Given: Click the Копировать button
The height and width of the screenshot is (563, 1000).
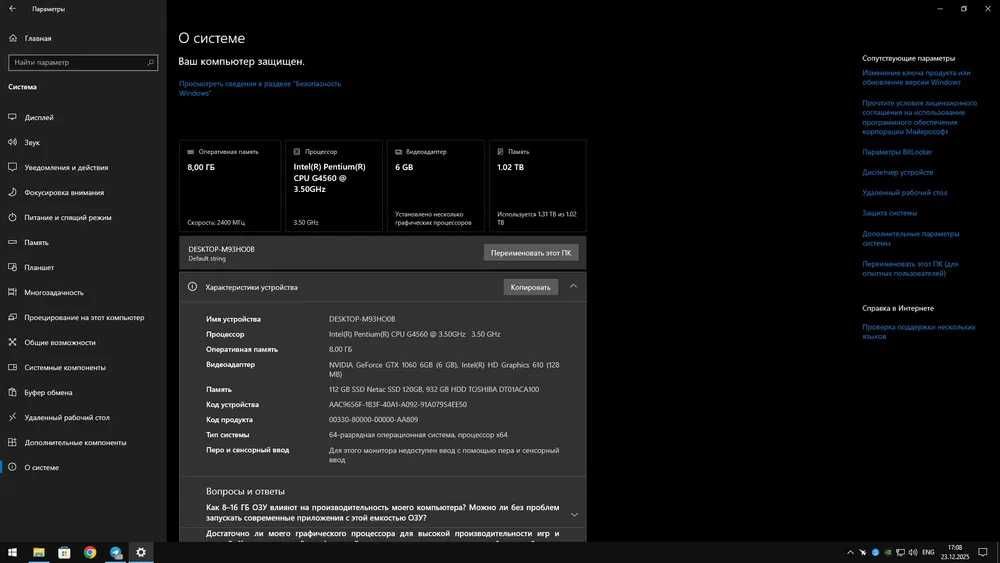Looking at the screenshot, I should [530, 287].
